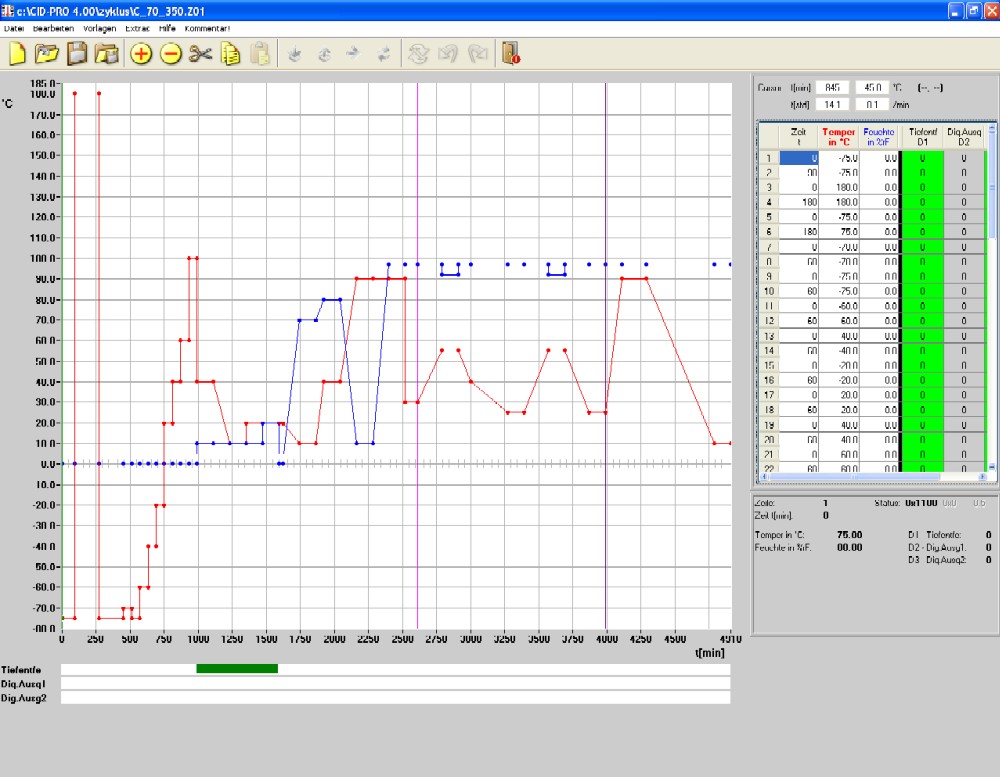
Task: Click the cursor t[min] field showing 845
Action: click(832, 88)
